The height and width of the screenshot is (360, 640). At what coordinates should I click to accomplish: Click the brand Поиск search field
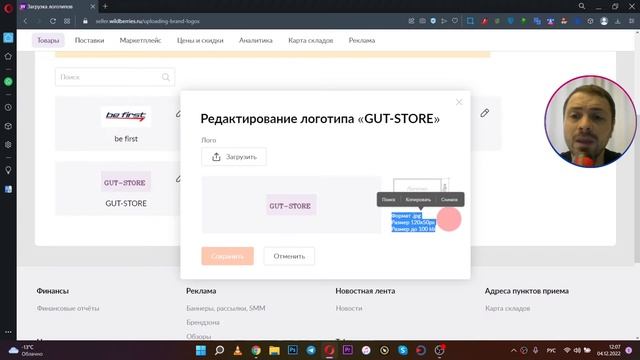tap(115, 77)
